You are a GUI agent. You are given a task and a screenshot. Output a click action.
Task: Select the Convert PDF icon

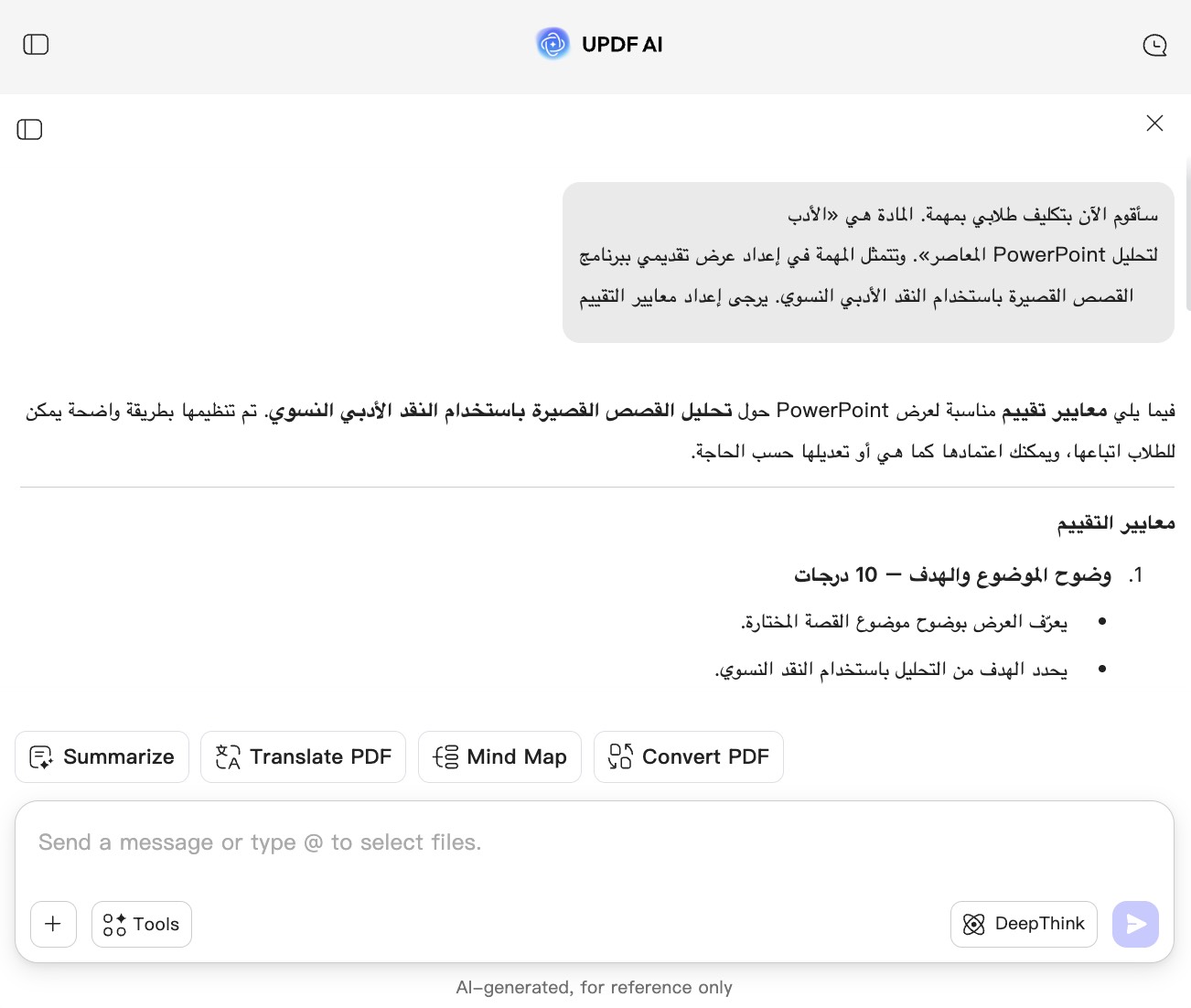pyautogui.click(x=620, y=756)
